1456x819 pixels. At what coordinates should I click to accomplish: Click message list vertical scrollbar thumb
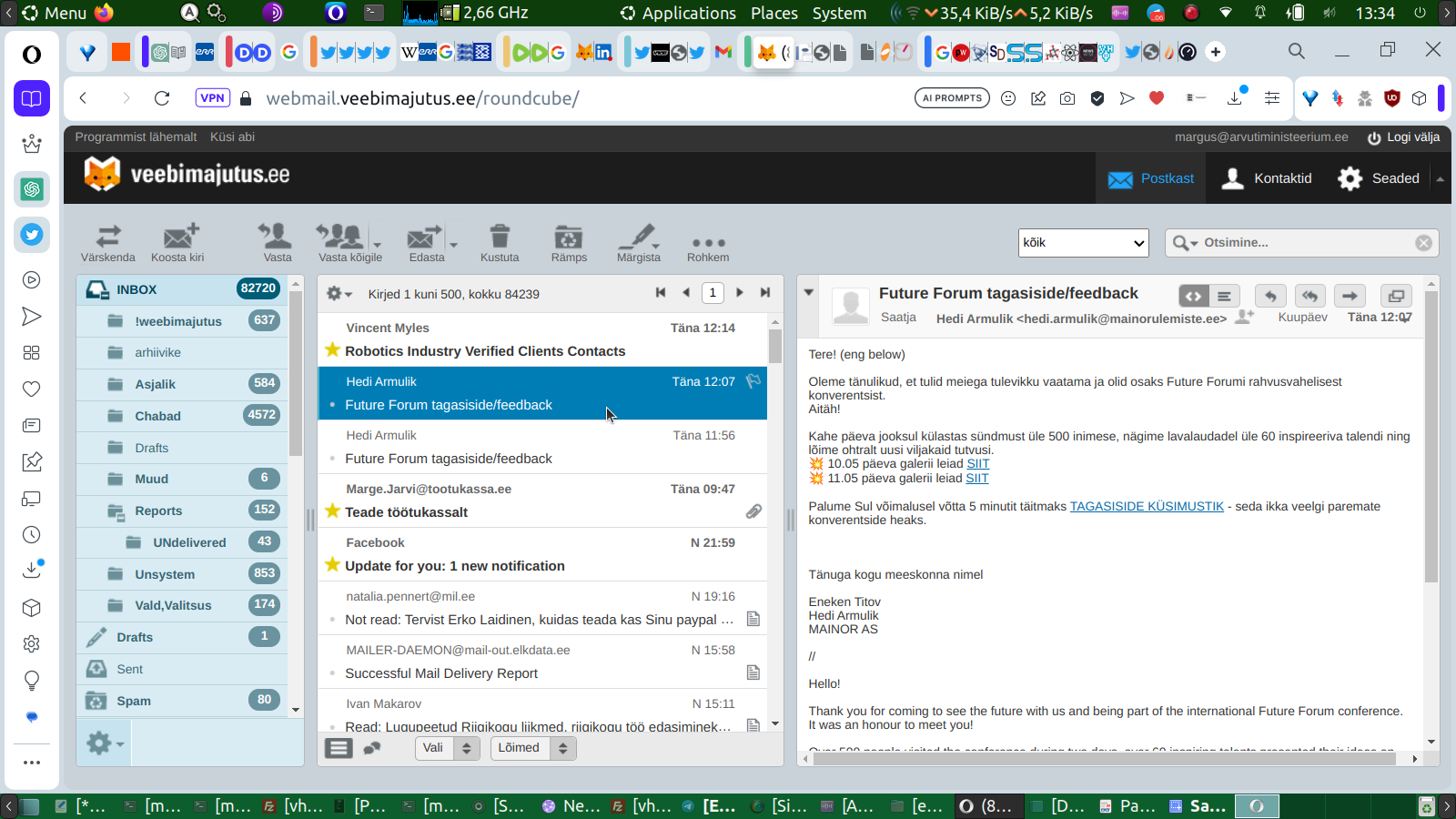pos(775,346)
